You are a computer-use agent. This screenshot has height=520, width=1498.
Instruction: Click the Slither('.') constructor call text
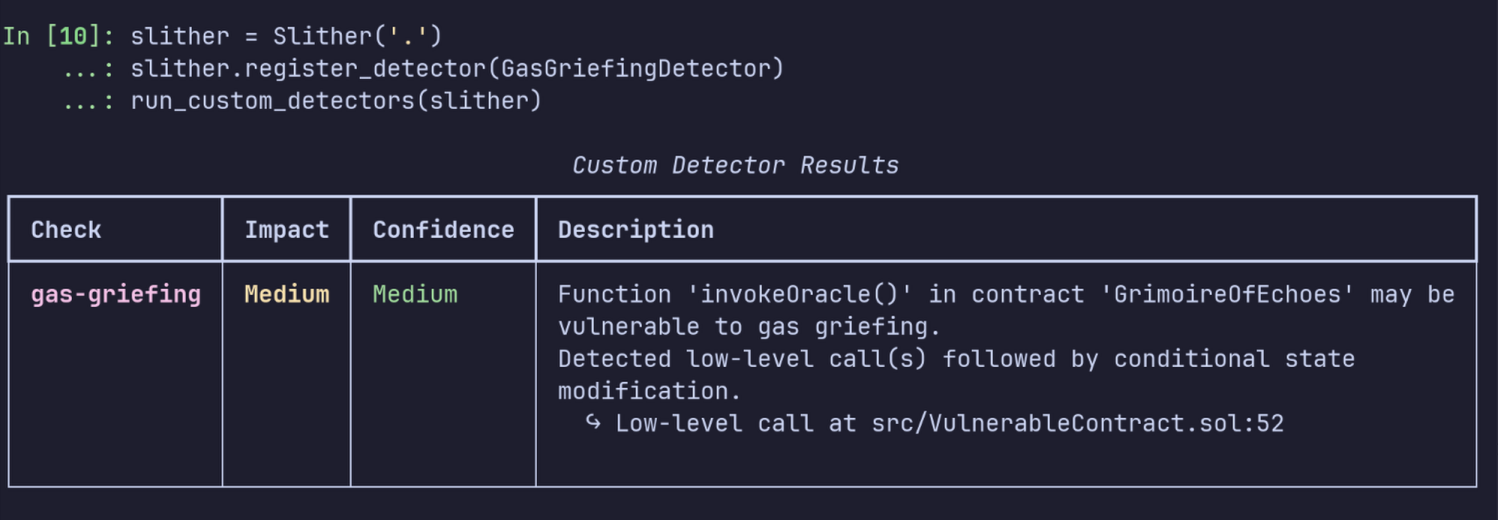357,36
